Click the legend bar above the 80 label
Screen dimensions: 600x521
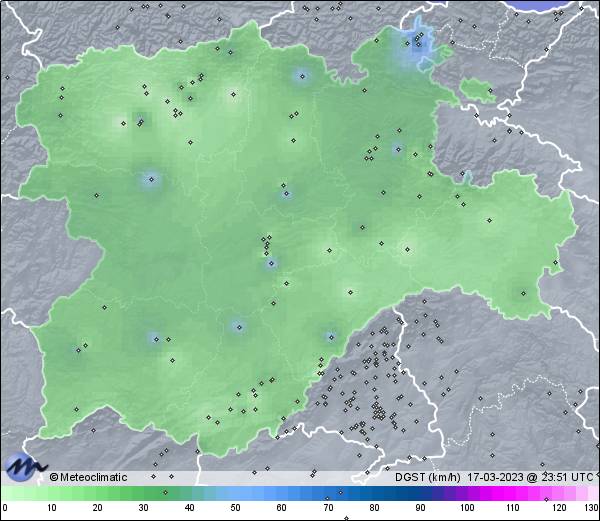[x=374, y=493]
